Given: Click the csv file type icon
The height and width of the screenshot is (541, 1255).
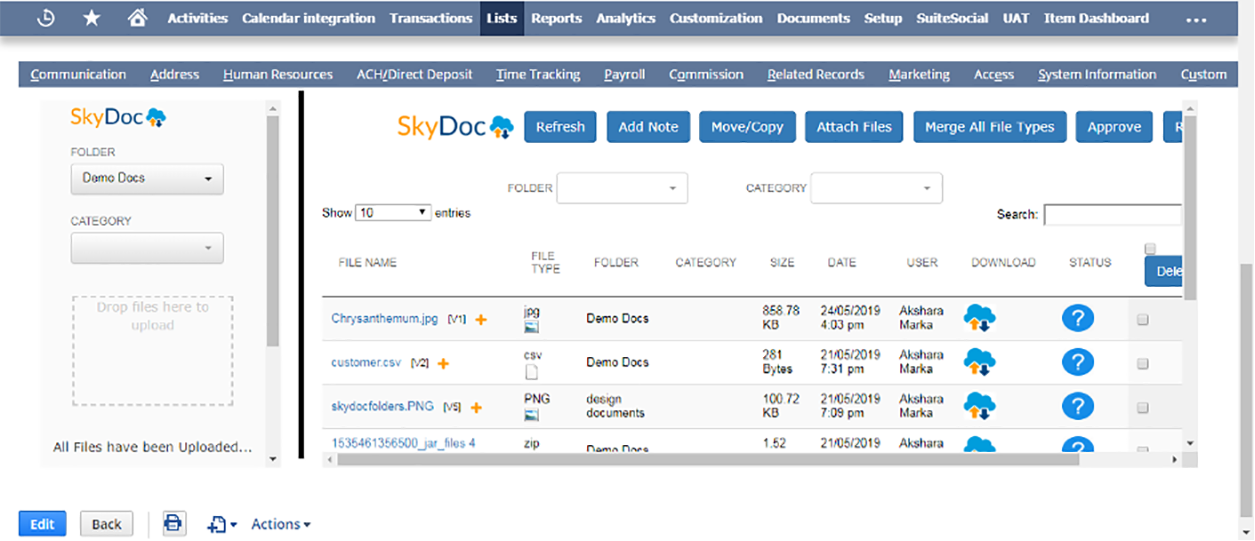Looking at the screenshot, I should coord(532,373).
